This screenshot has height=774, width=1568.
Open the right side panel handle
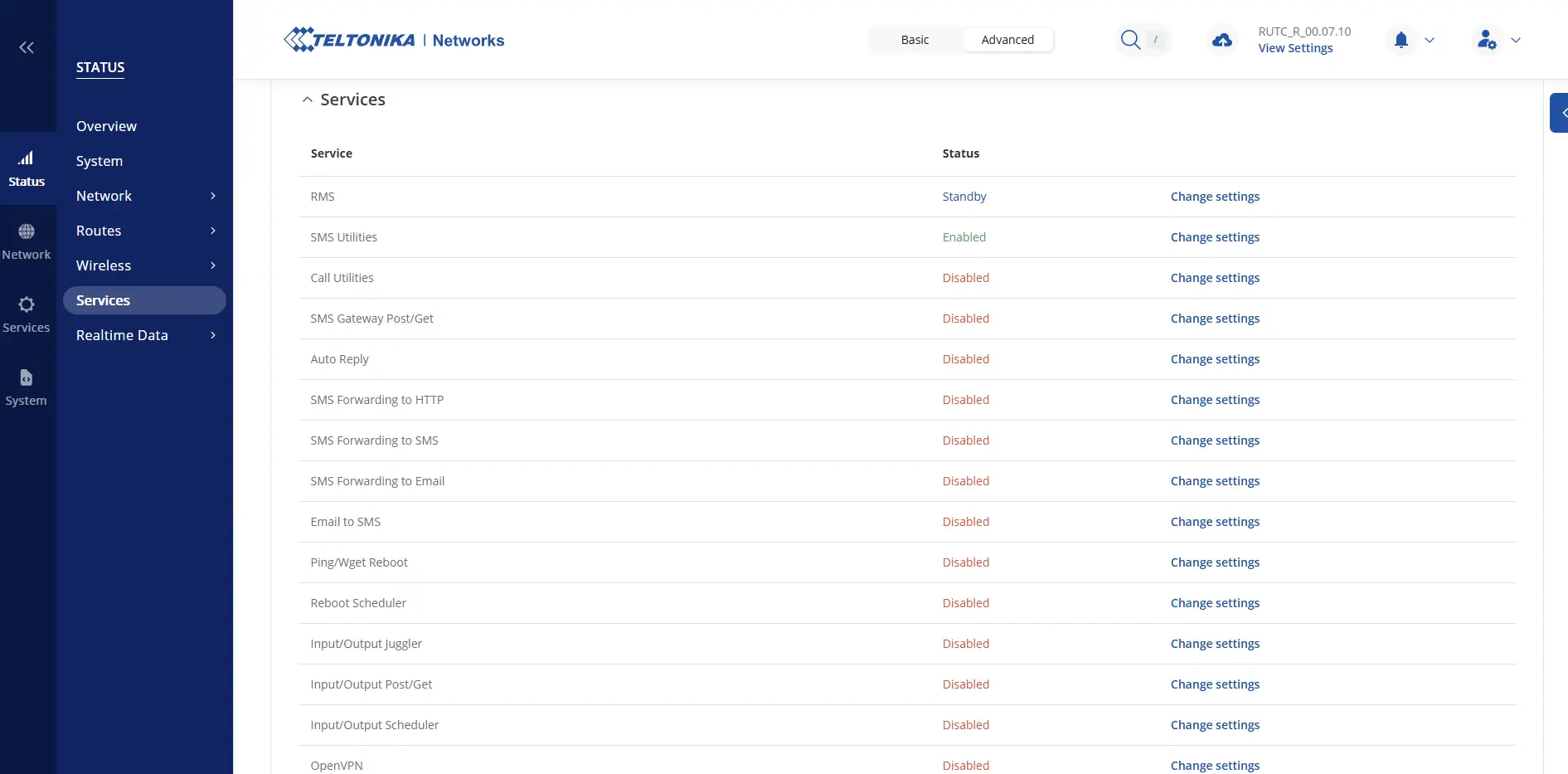coord(1560,113)
